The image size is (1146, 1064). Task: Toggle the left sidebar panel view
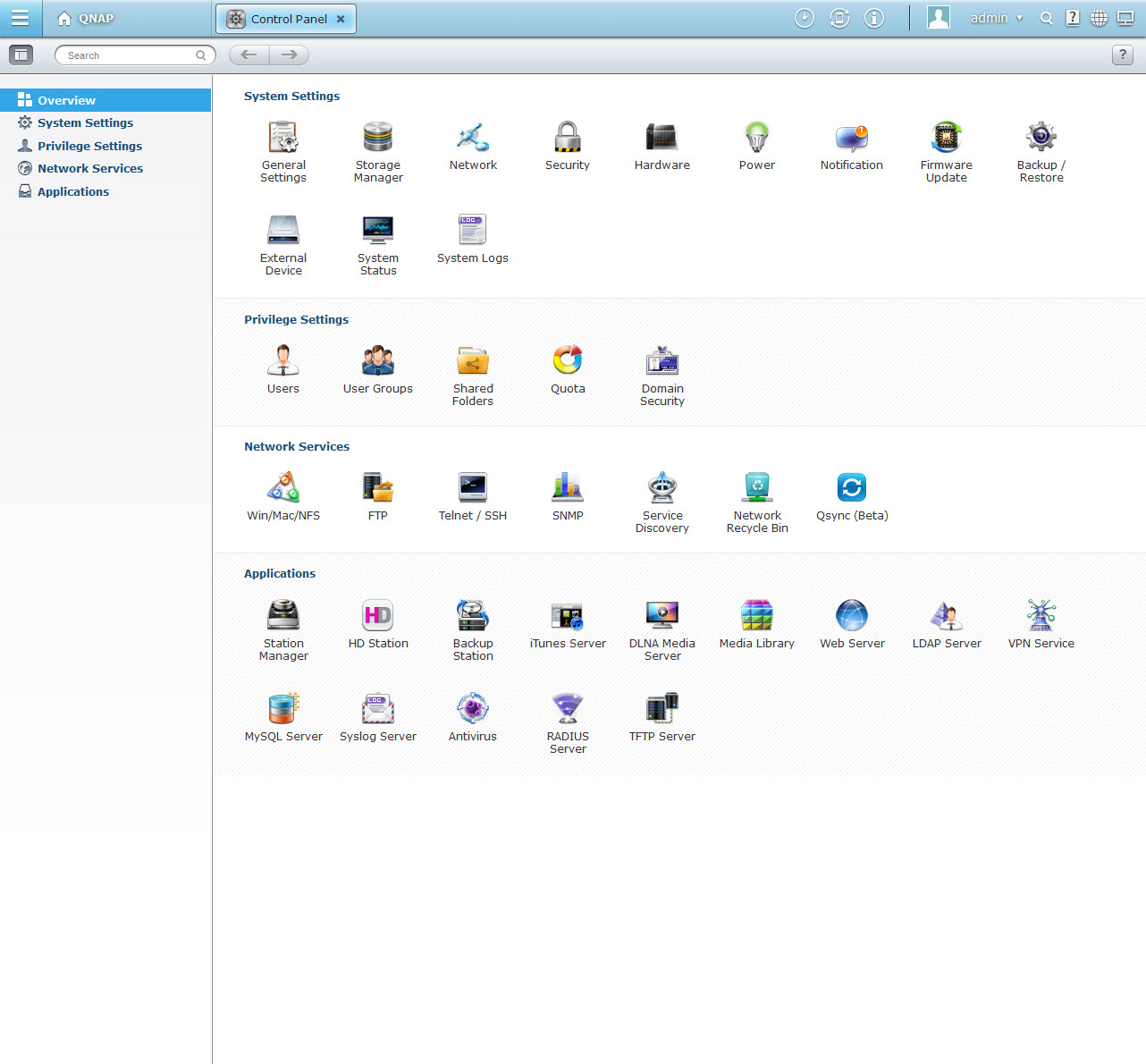click(x=21, y=55)
